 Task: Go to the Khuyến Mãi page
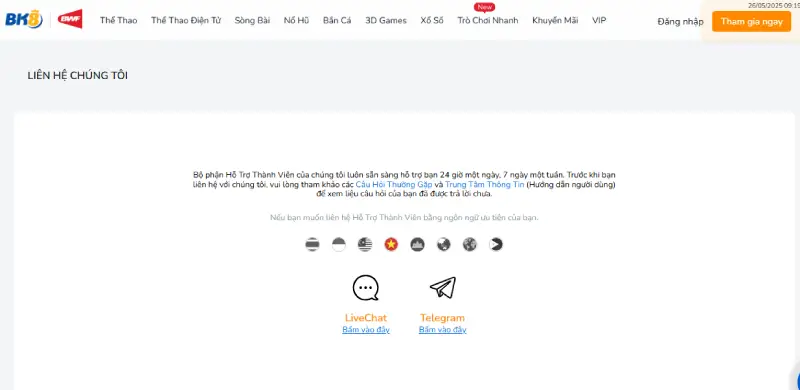tap(555, 20)
